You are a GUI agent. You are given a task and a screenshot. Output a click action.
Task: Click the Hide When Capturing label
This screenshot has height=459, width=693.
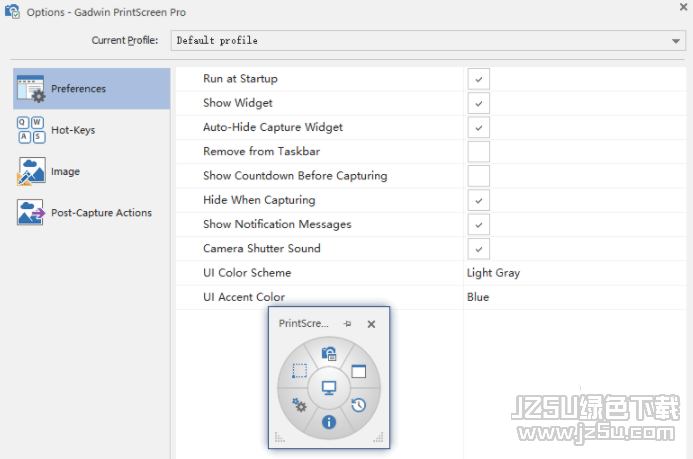[259, 200]
